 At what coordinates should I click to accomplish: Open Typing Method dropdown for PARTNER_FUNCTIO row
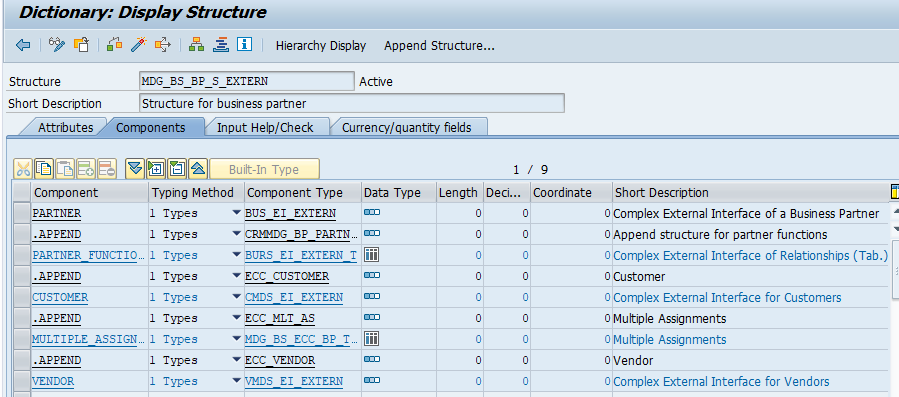236,255
